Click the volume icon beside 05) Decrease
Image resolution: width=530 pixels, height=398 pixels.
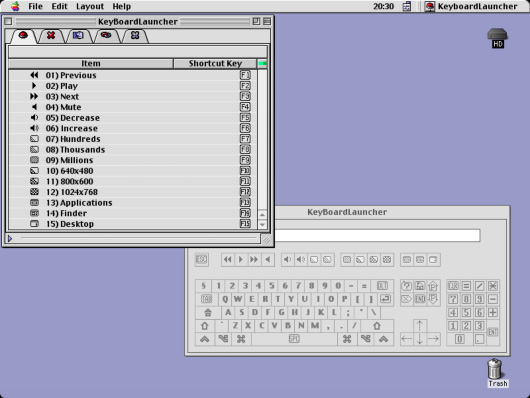(34, 117)
